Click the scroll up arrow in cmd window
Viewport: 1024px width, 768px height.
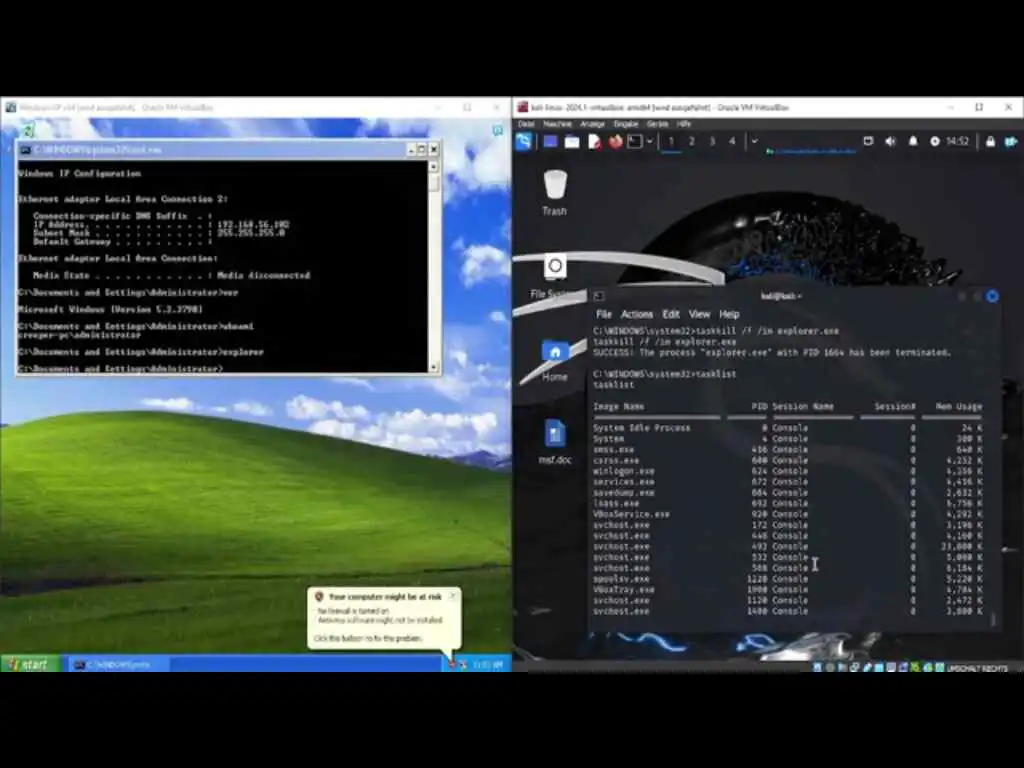click(434, 167)
